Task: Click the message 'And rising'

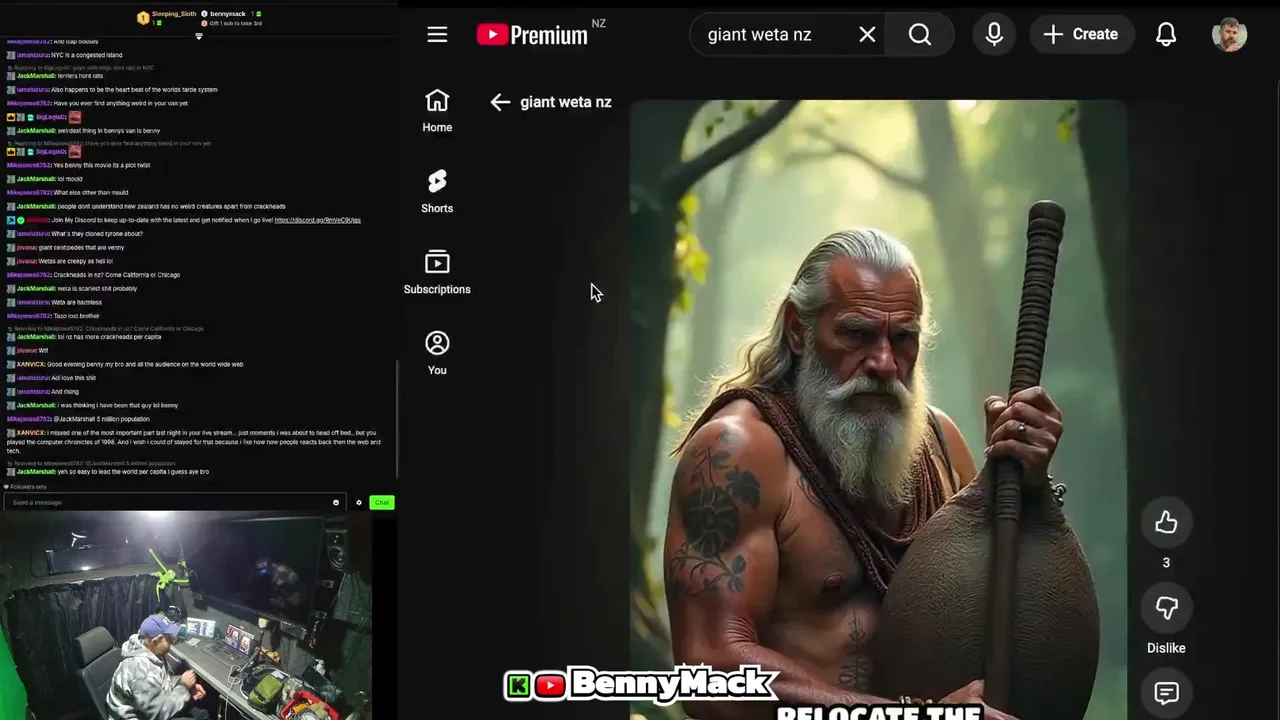Action: [65, 392]
